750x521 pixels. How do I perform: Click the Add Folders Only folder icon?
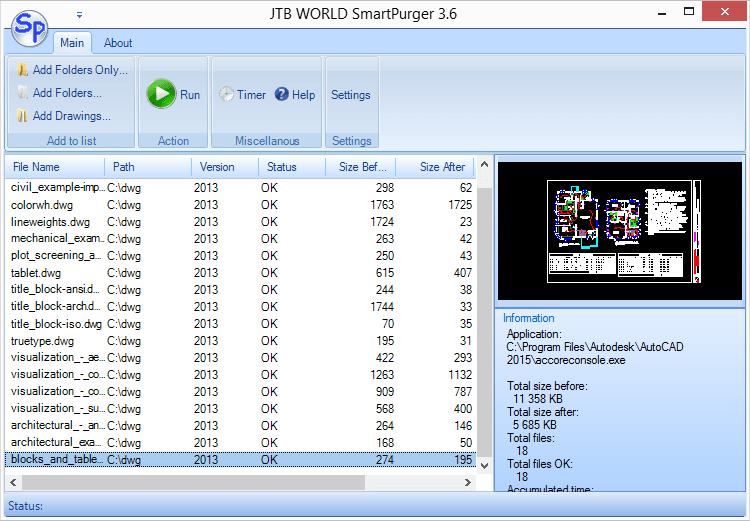pyautogui.click(x=22, y=70)
